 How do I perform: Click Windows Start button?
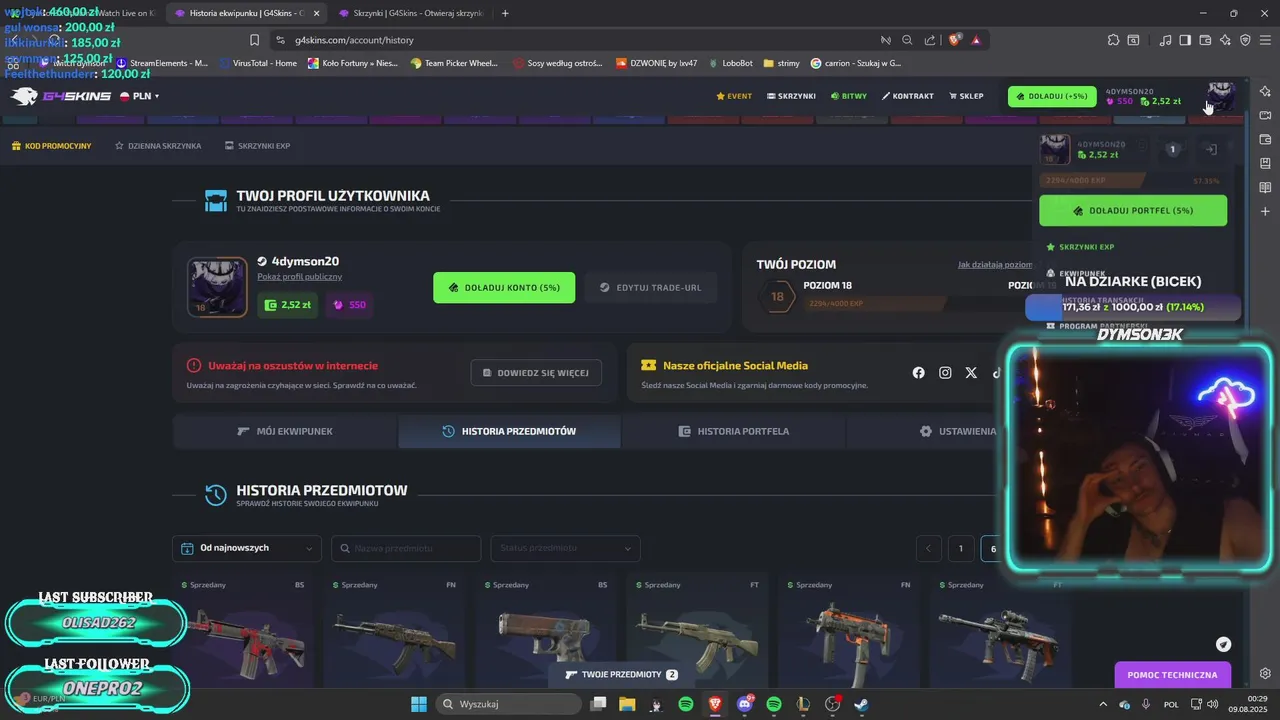tap(418, 704)
